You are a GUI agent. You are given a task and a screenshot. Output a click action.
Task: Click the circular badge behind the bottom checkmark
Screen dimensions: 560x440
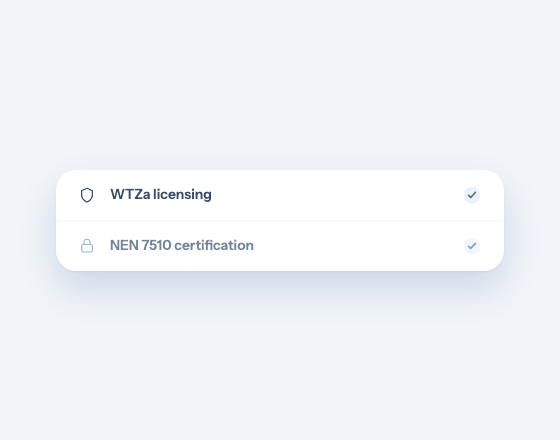472,246
